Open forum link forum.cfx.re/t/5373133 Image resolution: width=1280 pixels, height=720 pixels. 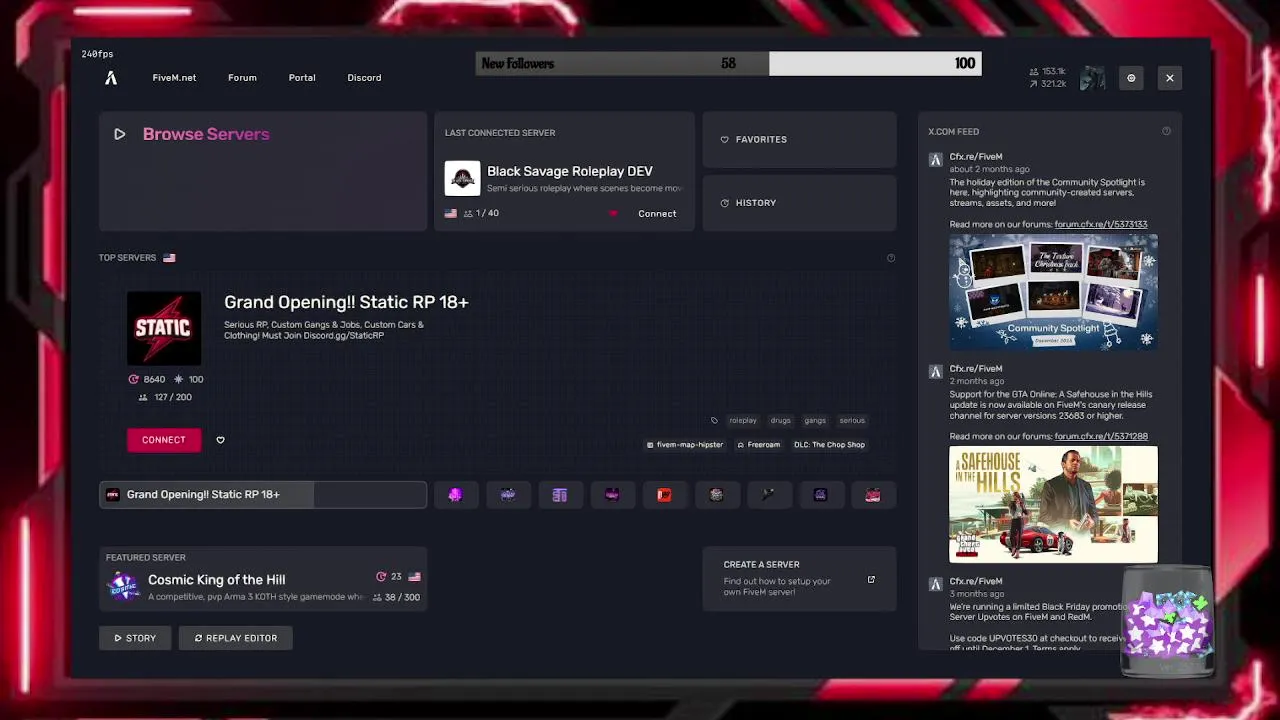click(x=1101, y=225)
